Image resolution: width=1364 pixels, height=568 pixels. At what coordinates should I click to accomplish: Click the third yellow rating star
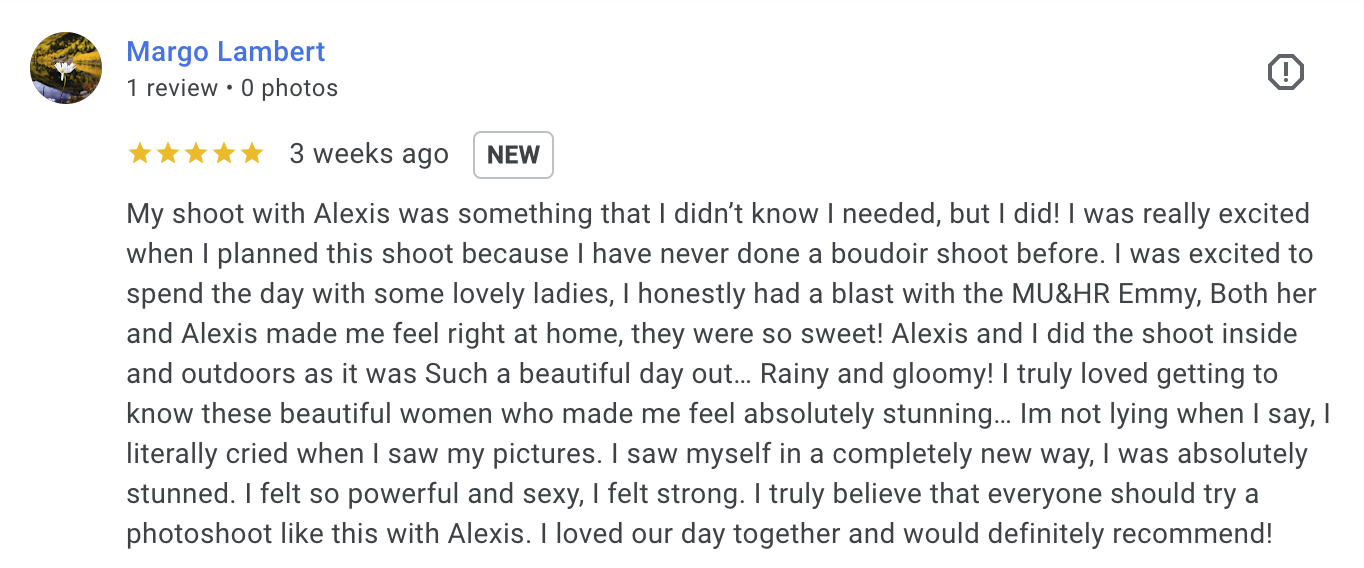(x=196, y=153)
